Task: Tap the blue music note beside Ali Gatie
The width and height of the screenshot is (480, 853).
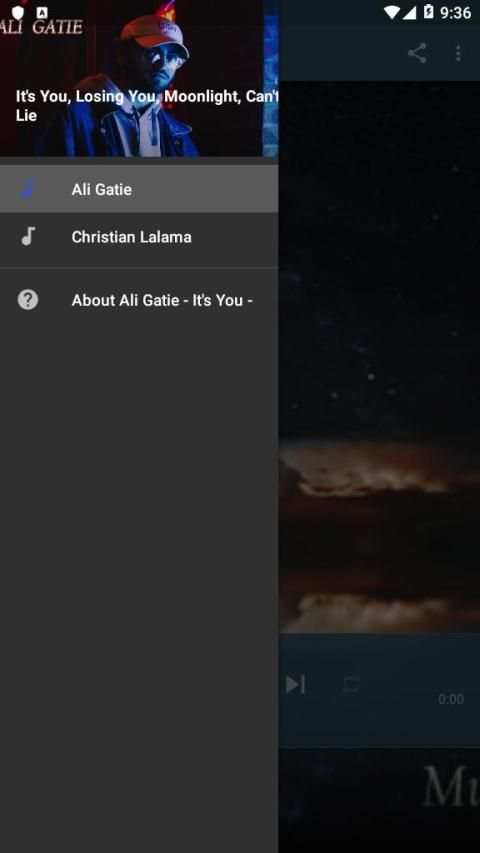Action: [x=28, y=189]
